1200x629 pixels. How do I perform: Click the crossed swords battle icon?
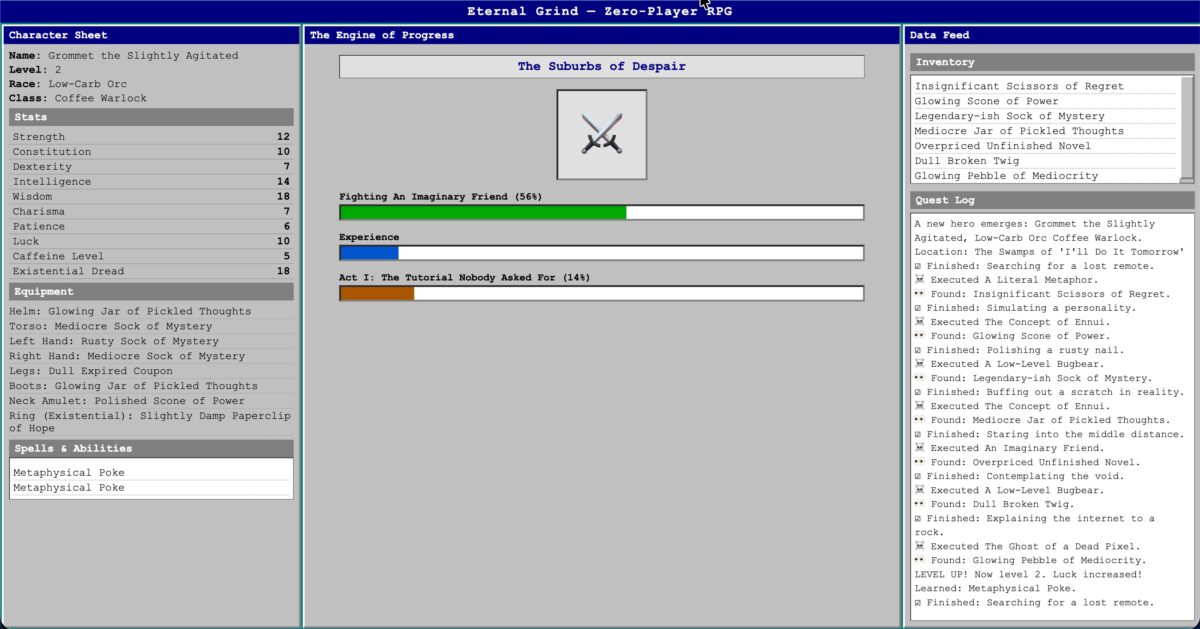coord(601,134)
